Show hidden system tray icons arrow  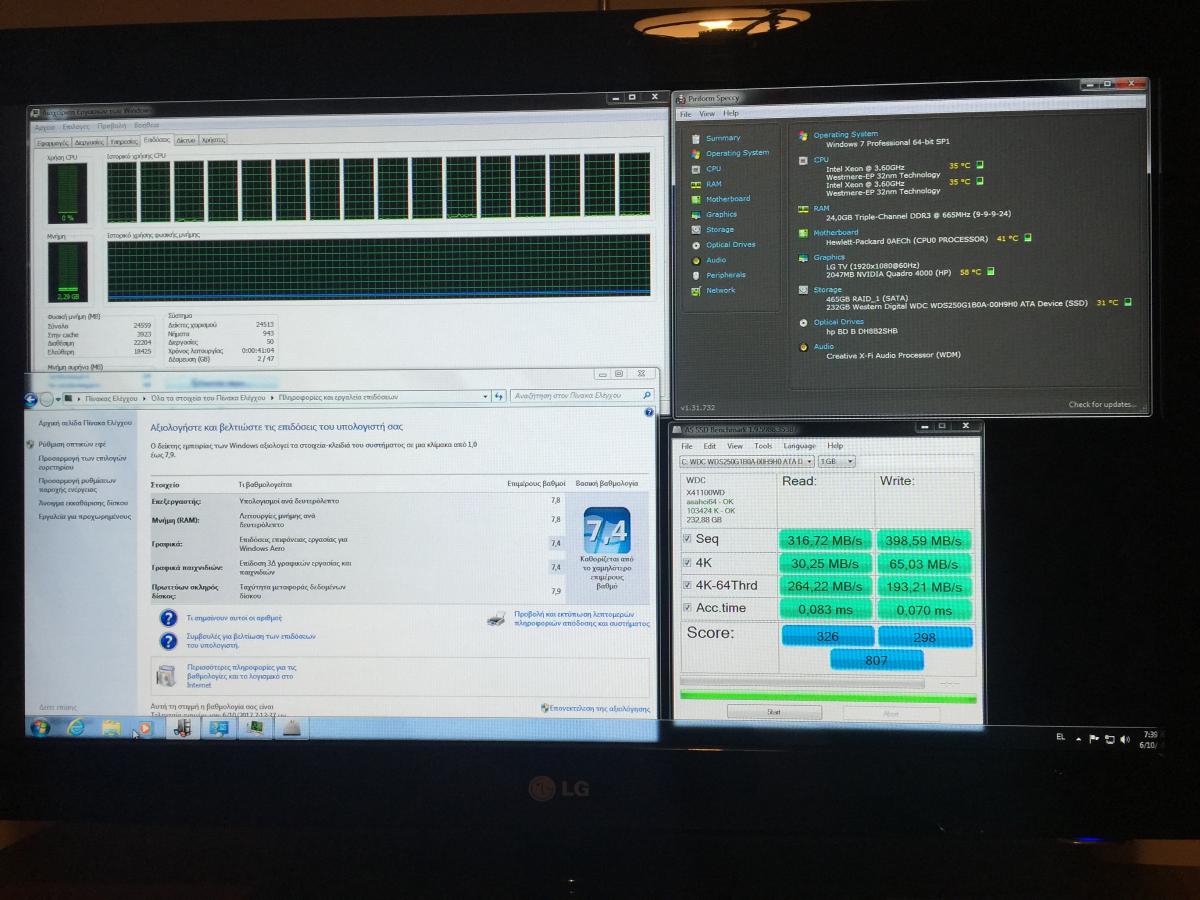(1078, 739)
